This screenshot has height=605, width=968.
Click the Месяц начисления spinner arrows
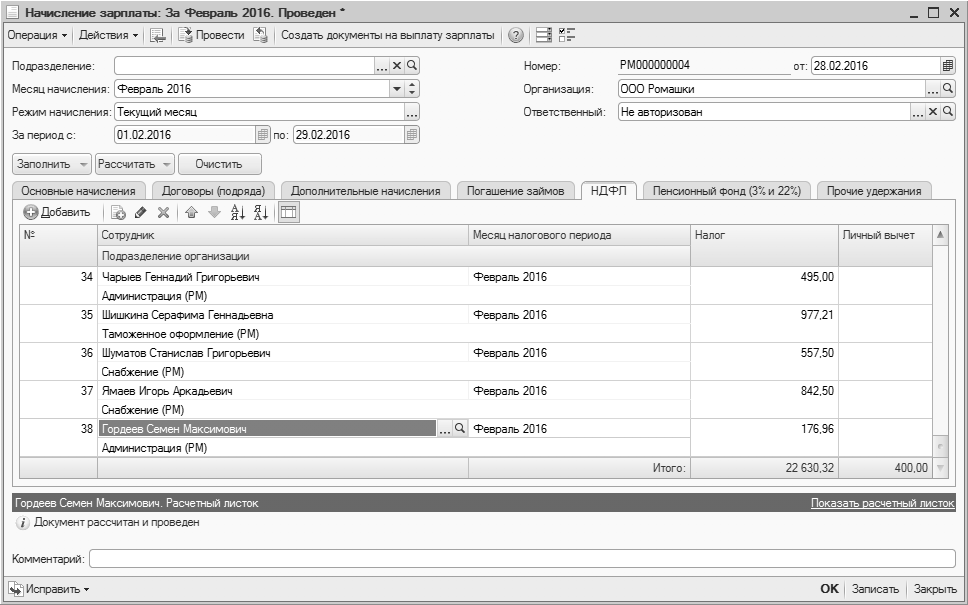(x=412, y=89)
